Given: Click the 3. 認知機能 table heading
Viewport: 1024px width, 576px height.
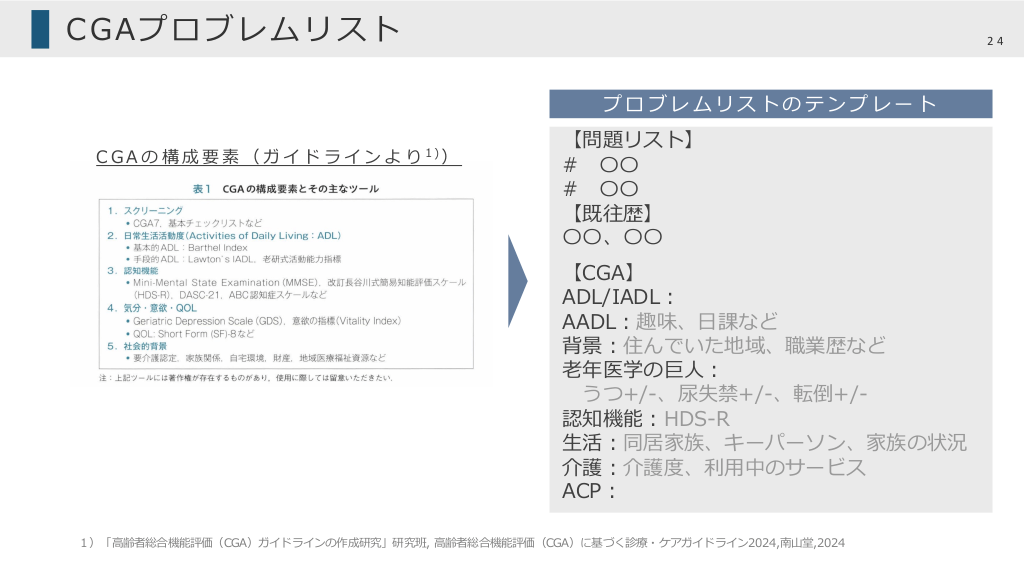Looking at the screenshot, I should [x=138, y=270].
